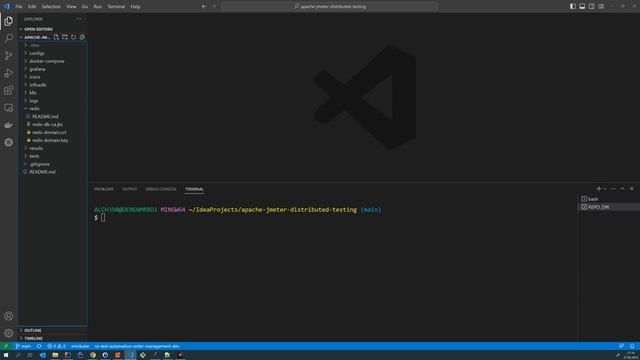Screen dimensions: 640x360
Task: Switch to the OUTPUT tab
Action: click(130, 189)
